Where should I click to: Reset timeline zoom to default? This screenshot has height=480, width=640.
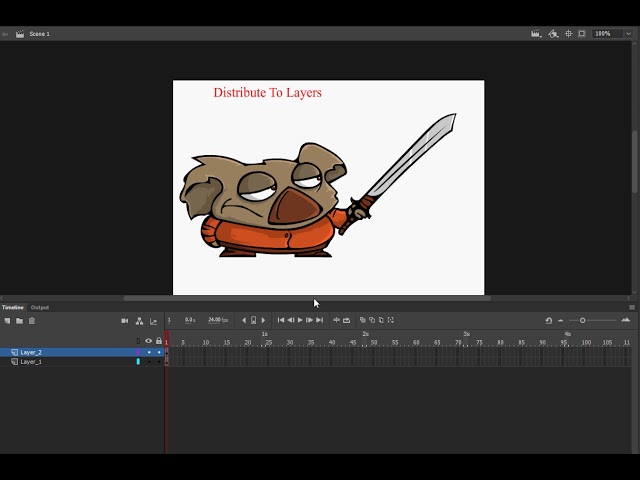(549, 321)
